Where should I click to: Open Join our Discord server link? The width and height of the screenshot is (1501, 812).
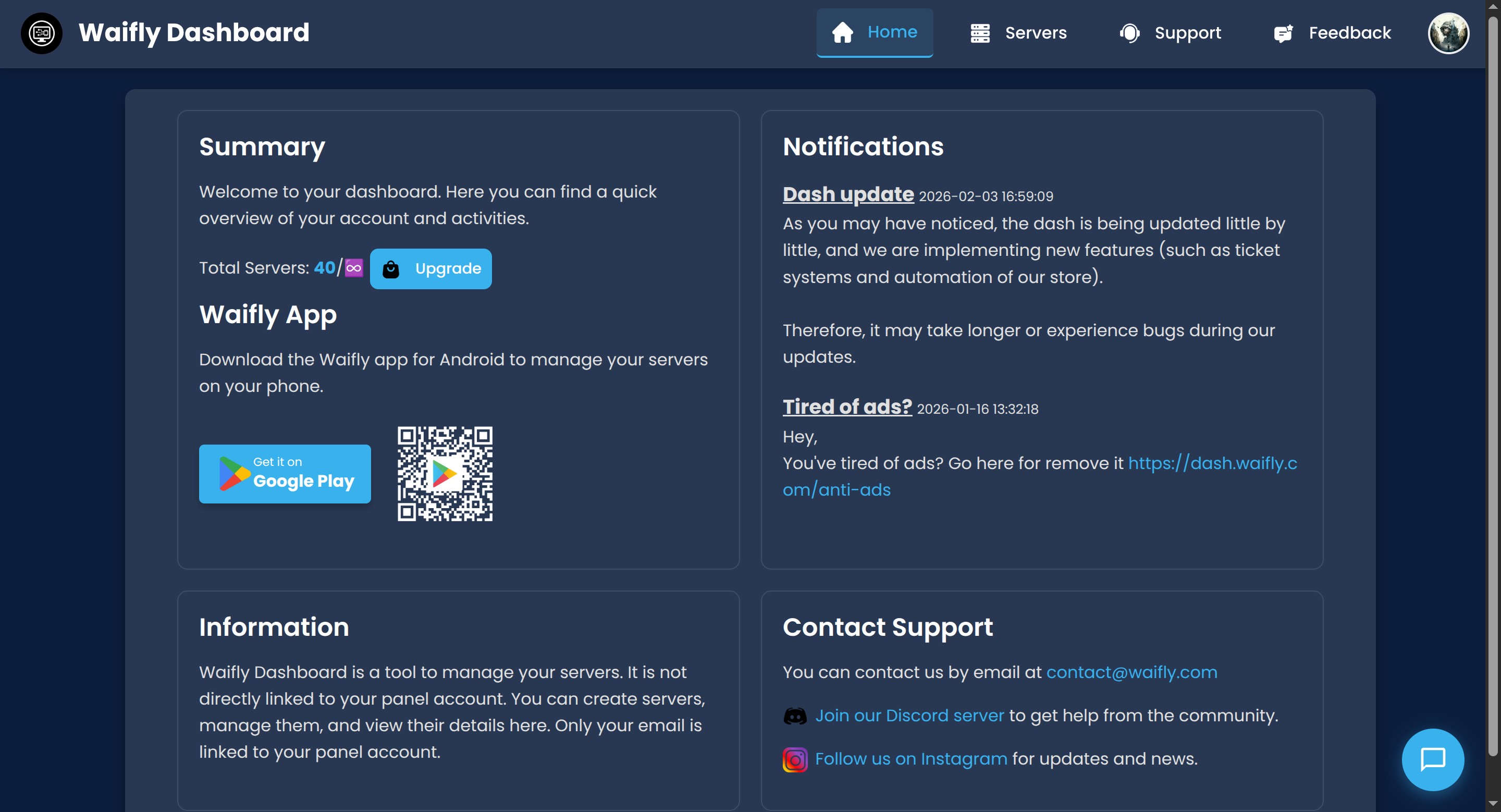[909, 715]
